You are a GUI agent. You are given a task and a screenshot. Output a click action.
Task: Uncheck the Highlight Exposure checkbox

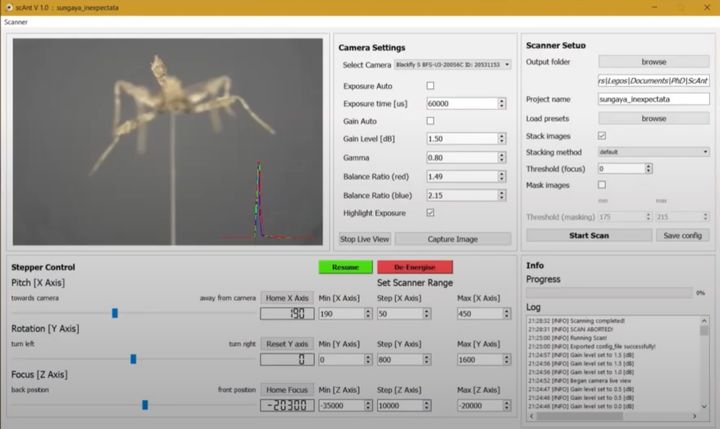pos(431,213)
